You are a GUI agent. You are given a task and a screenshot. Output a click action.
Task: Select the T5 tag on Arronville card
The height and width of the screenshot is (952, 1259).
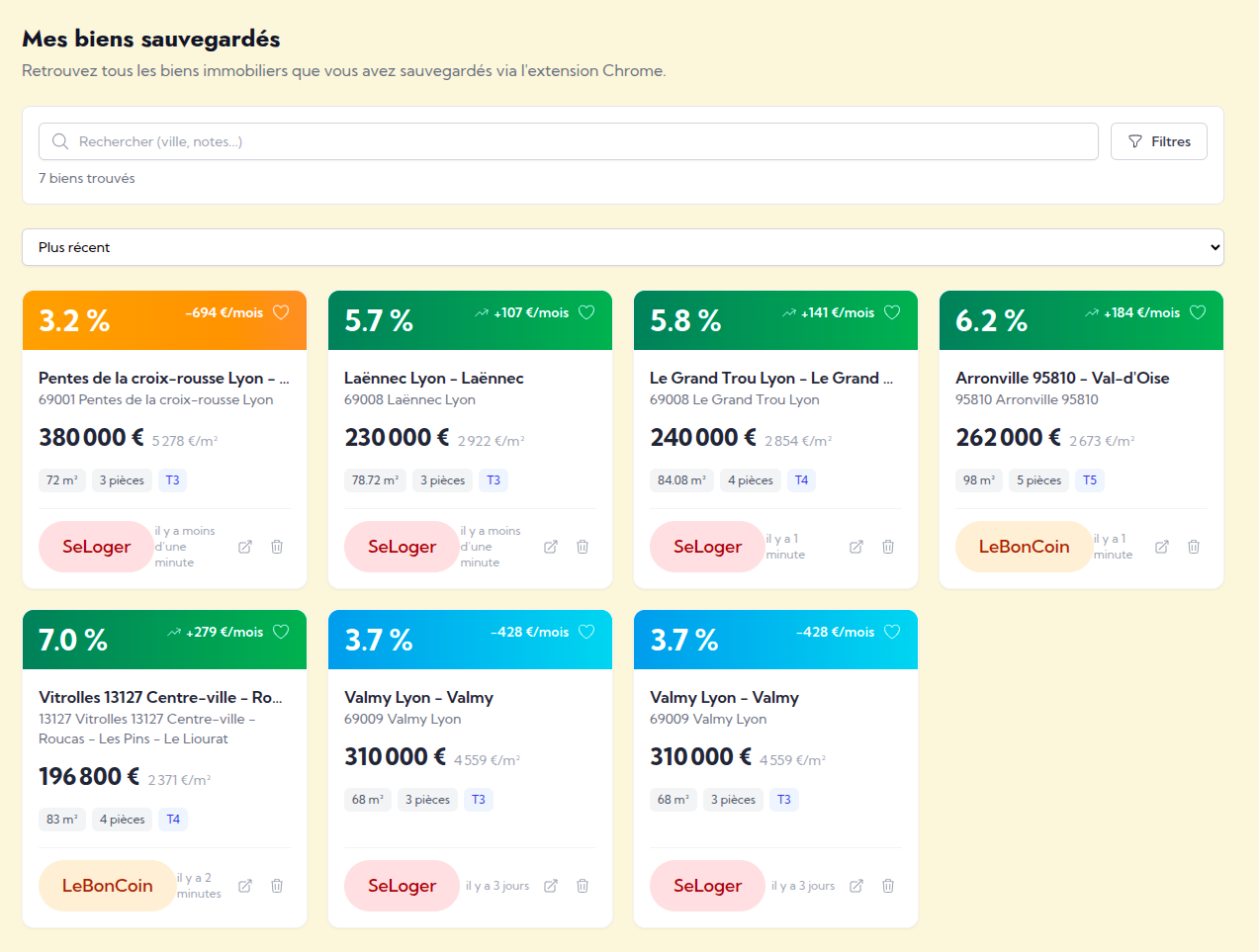point(1089,480)
